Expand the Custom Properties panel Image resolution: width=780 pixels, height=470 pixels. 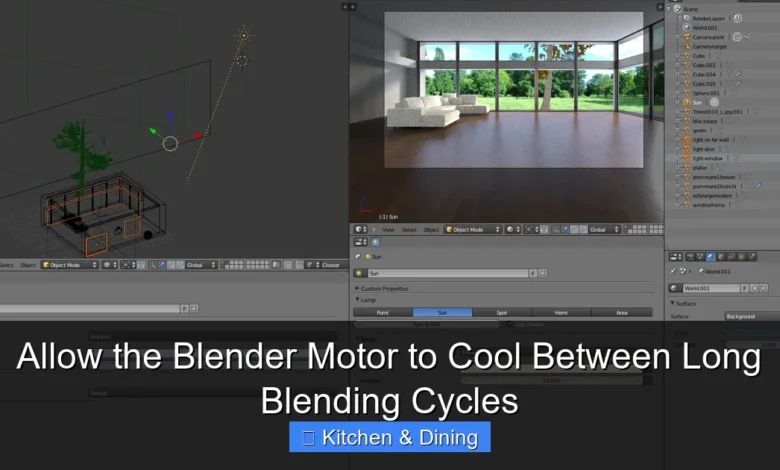382,288
